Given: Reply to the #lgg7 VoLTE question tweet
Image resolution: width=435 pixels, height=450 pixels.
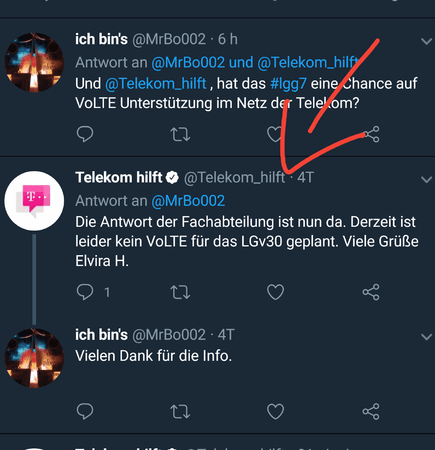Looking at the screenshot, I should pos(85,134).
